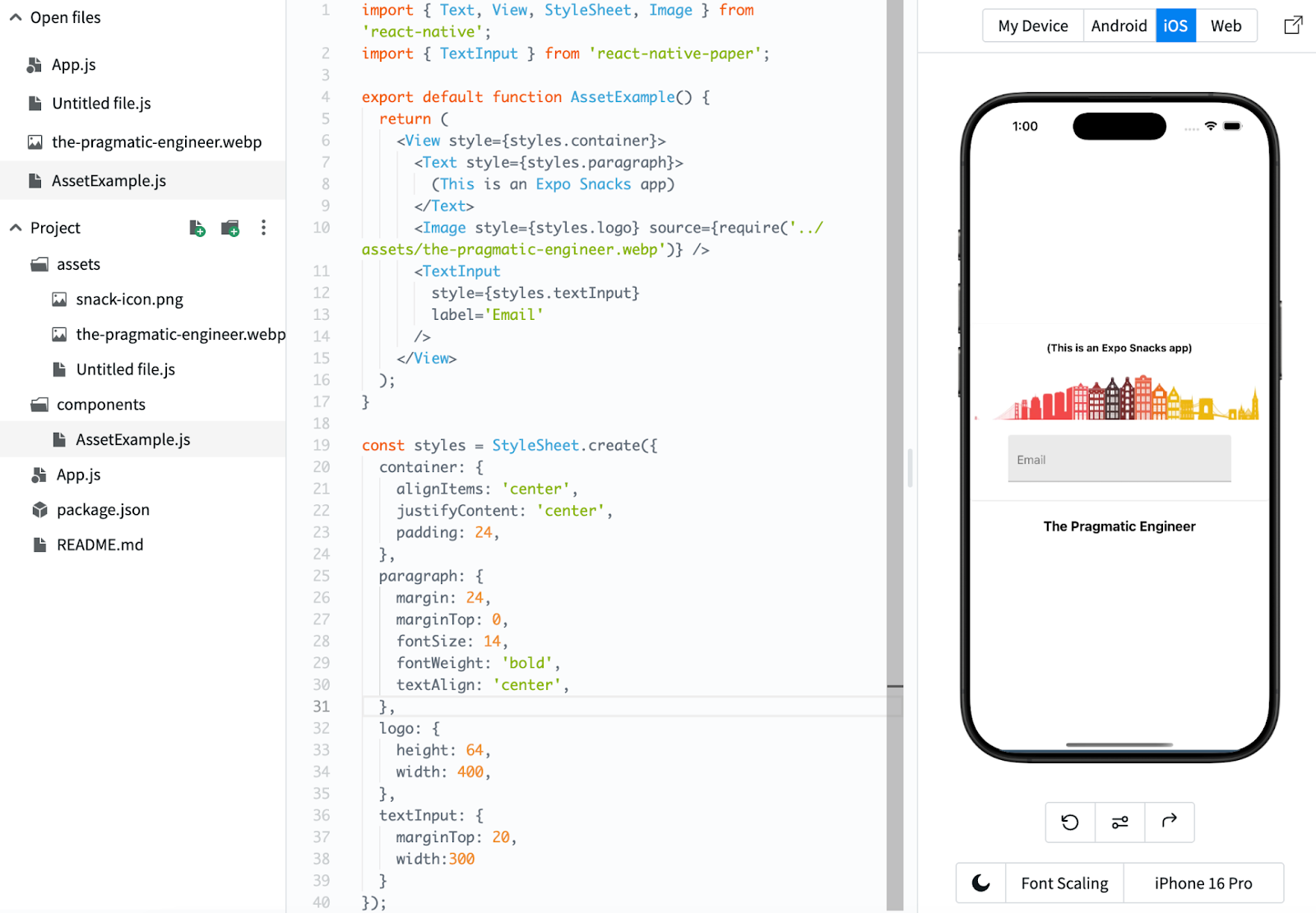Create a new folder in the Project
Image resolution: width=1316 pixels, height=913 pixels.
pyautogui.click(x=230, y=228)
